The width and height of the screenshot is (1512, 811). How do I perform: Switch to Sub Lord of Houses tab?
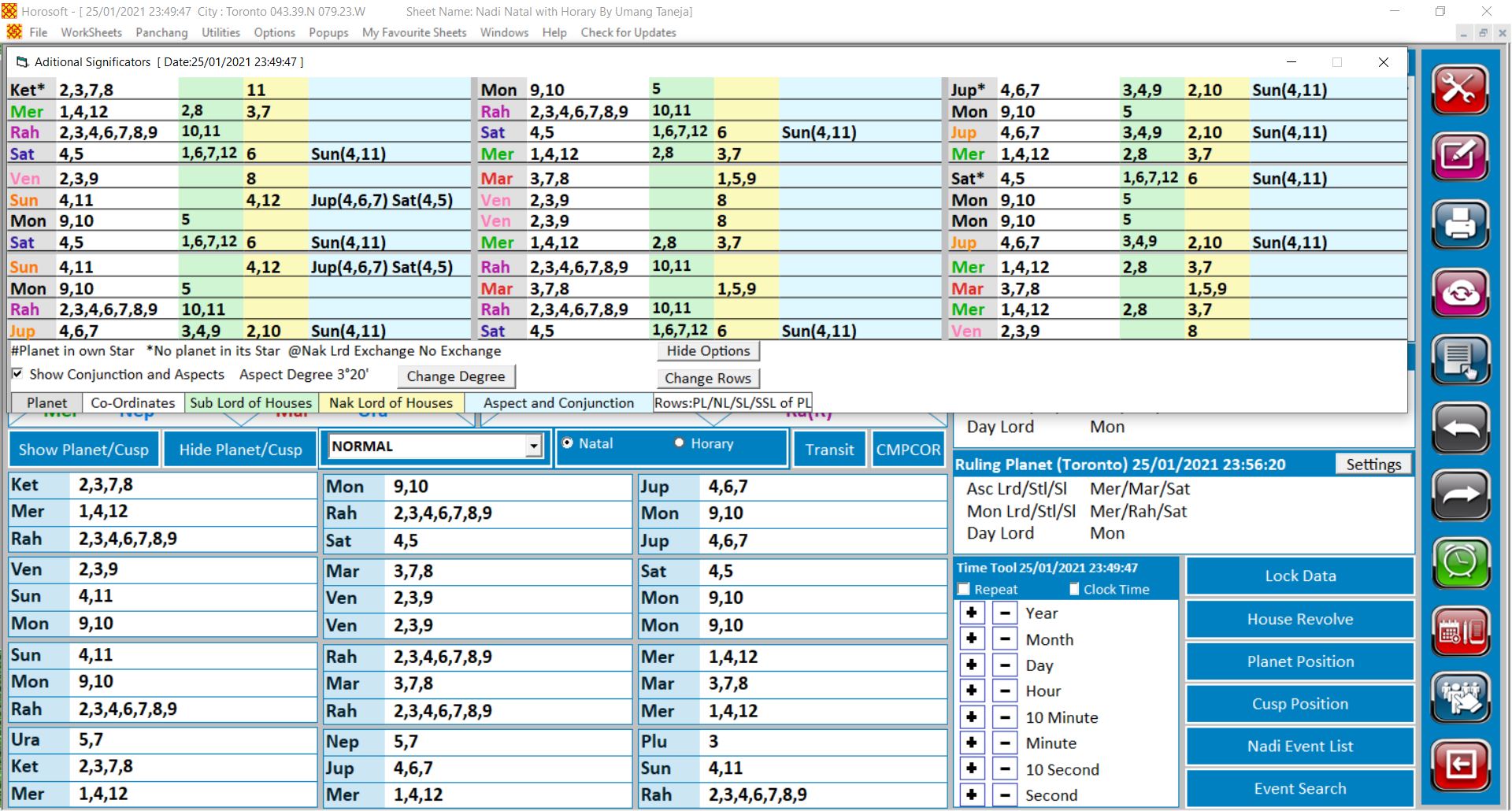(x=250, y=402)
